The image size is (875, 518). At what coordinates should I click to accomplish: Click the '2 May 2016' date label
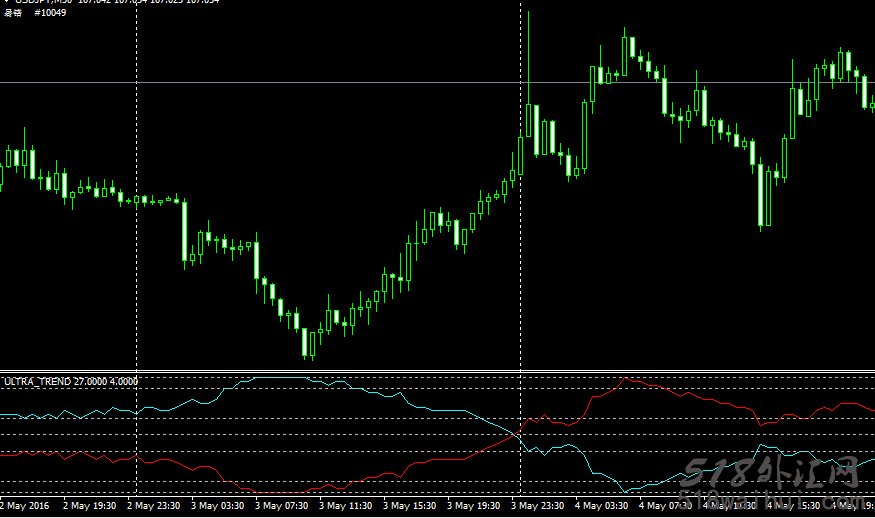24,507
